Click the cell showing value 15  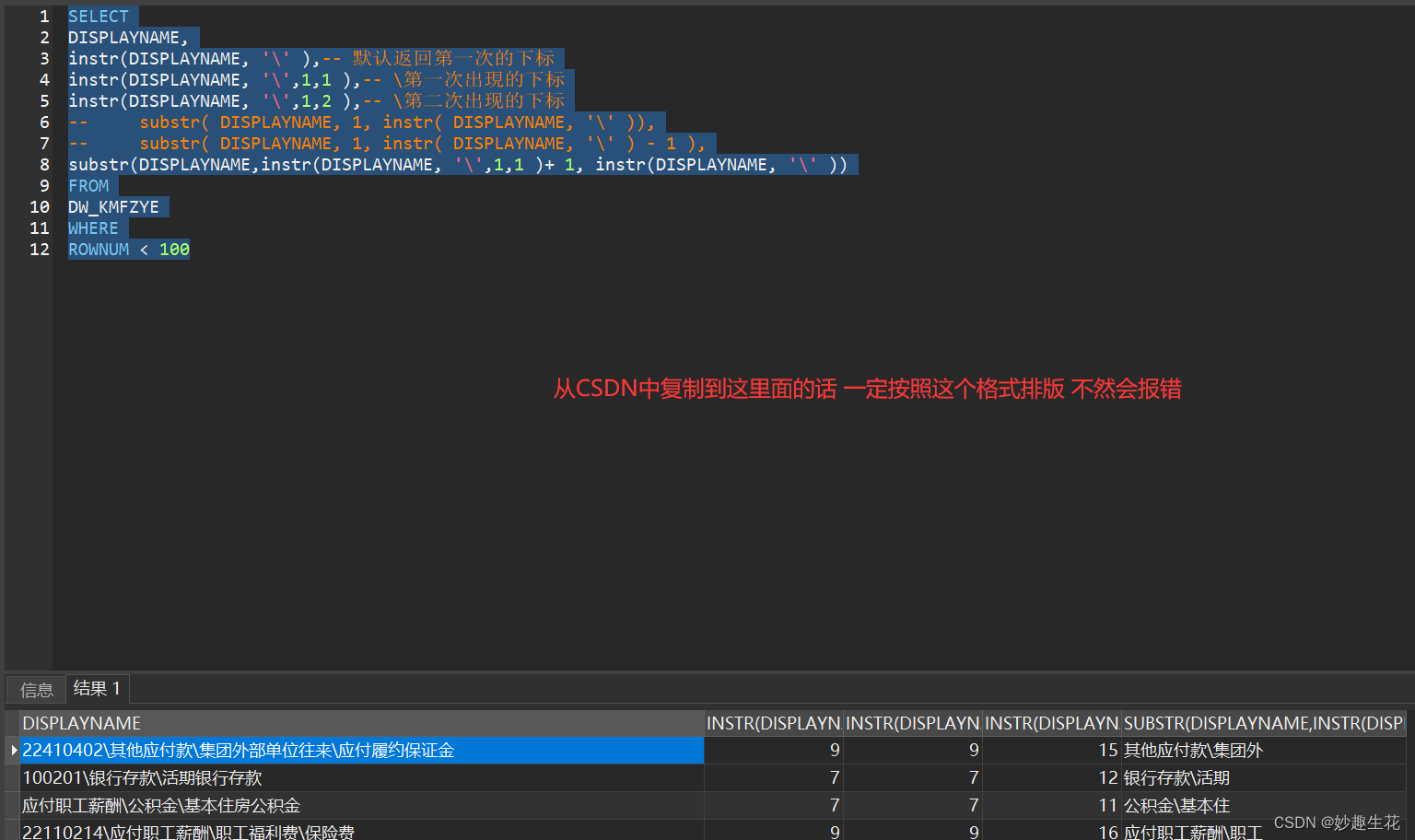1106,751
